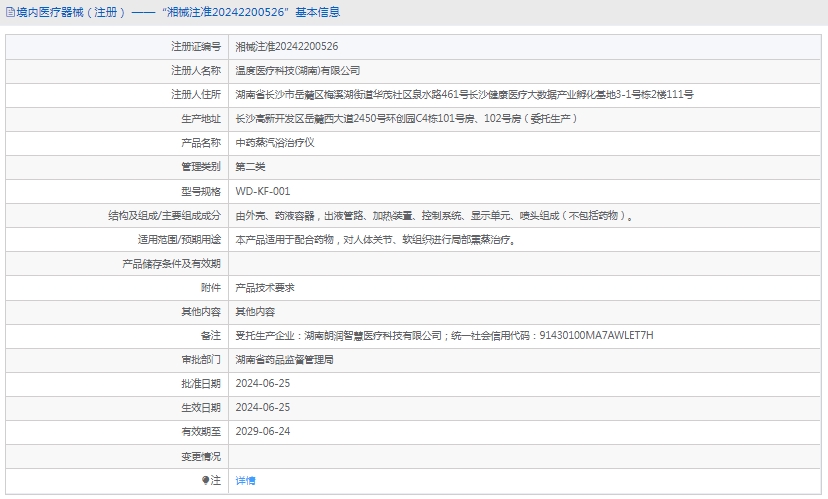Click the 批准日期 value 2024-06-25
The height and width of the screenshot is (499, 828).
[x=262, y=383]
